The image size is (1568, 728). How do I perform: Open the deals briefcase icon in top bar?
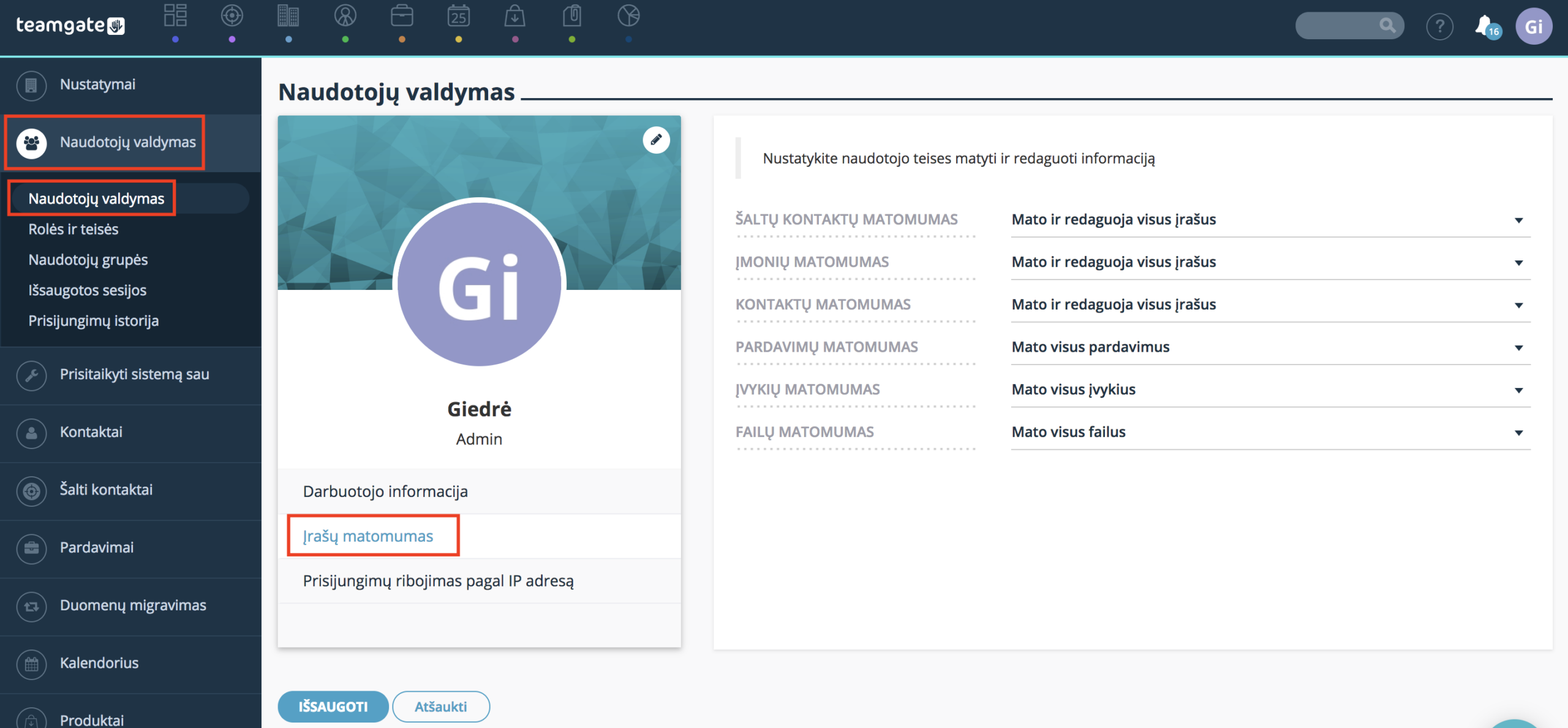[x=402, y=15]
